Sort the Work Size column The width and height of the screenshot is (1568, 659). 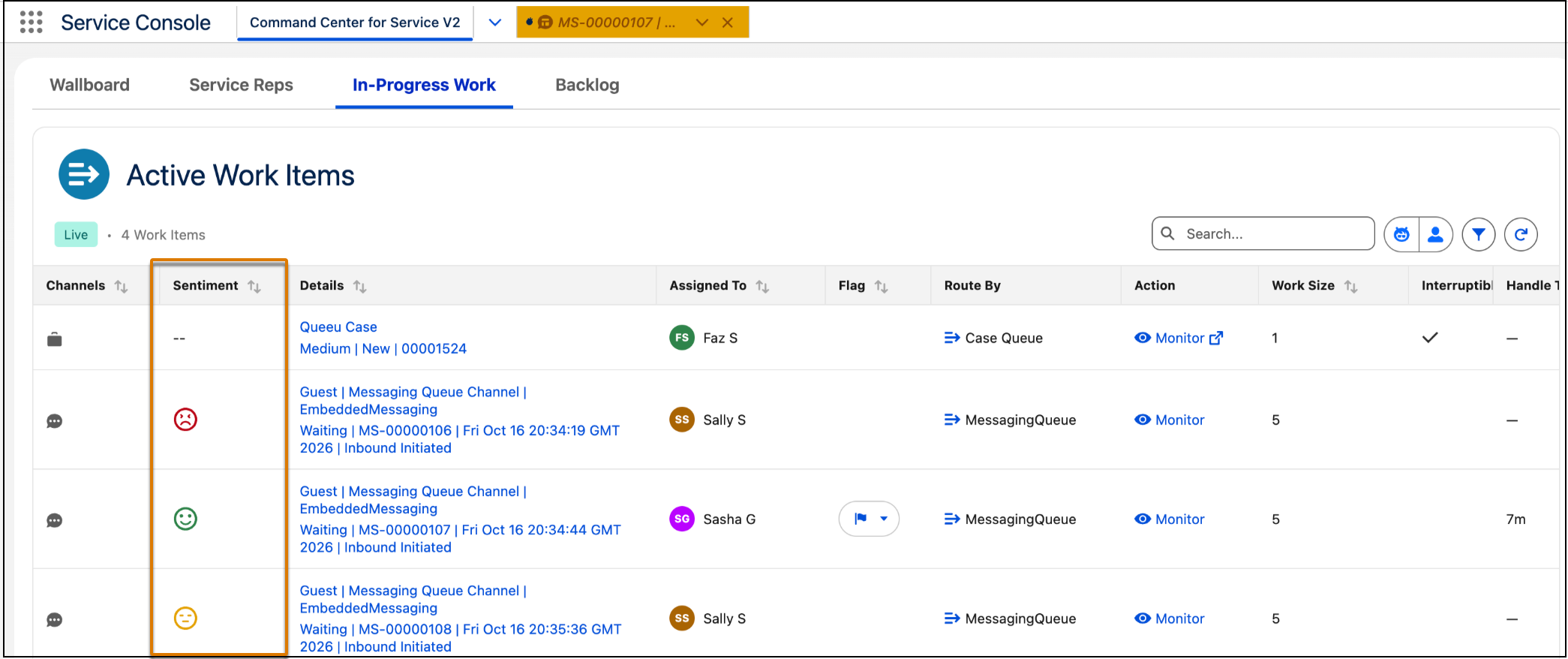(1350, 286)
